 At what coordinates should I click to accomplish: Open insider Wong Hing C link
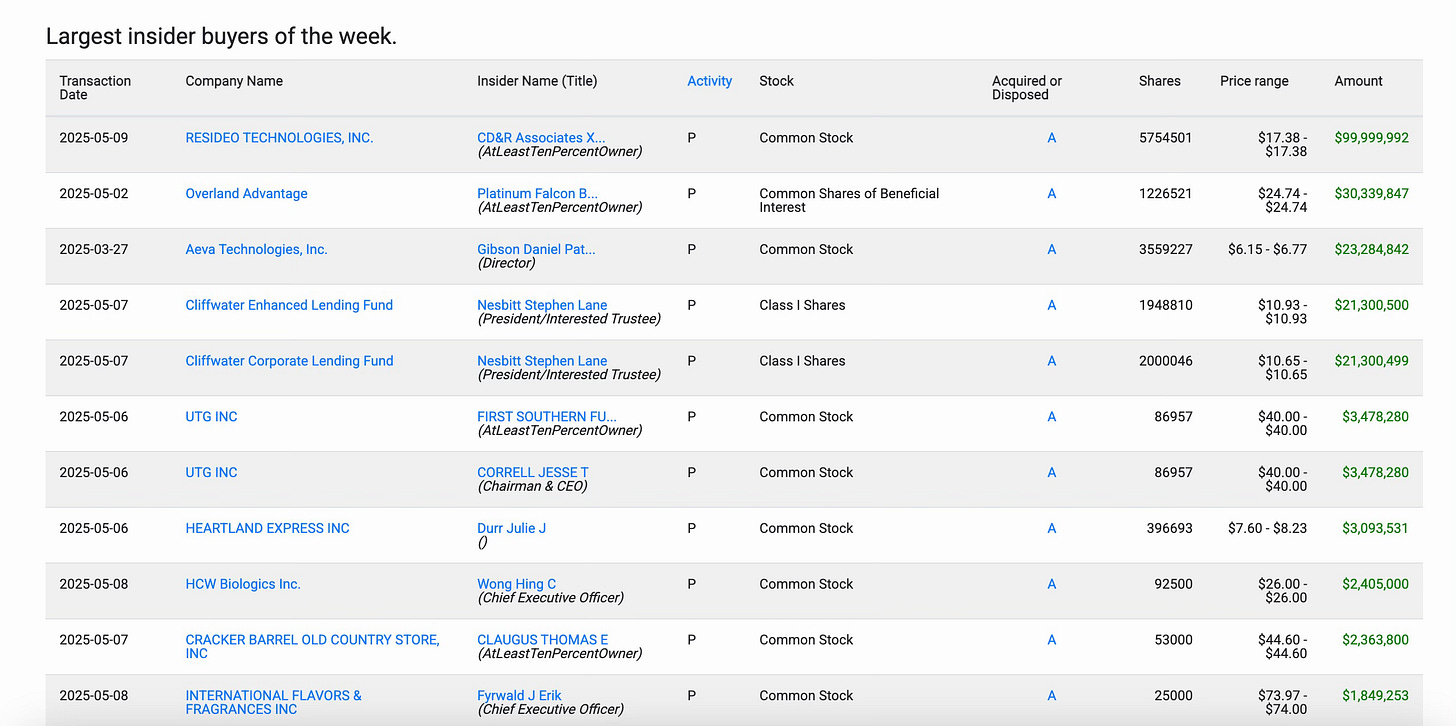tap(516, 584)
